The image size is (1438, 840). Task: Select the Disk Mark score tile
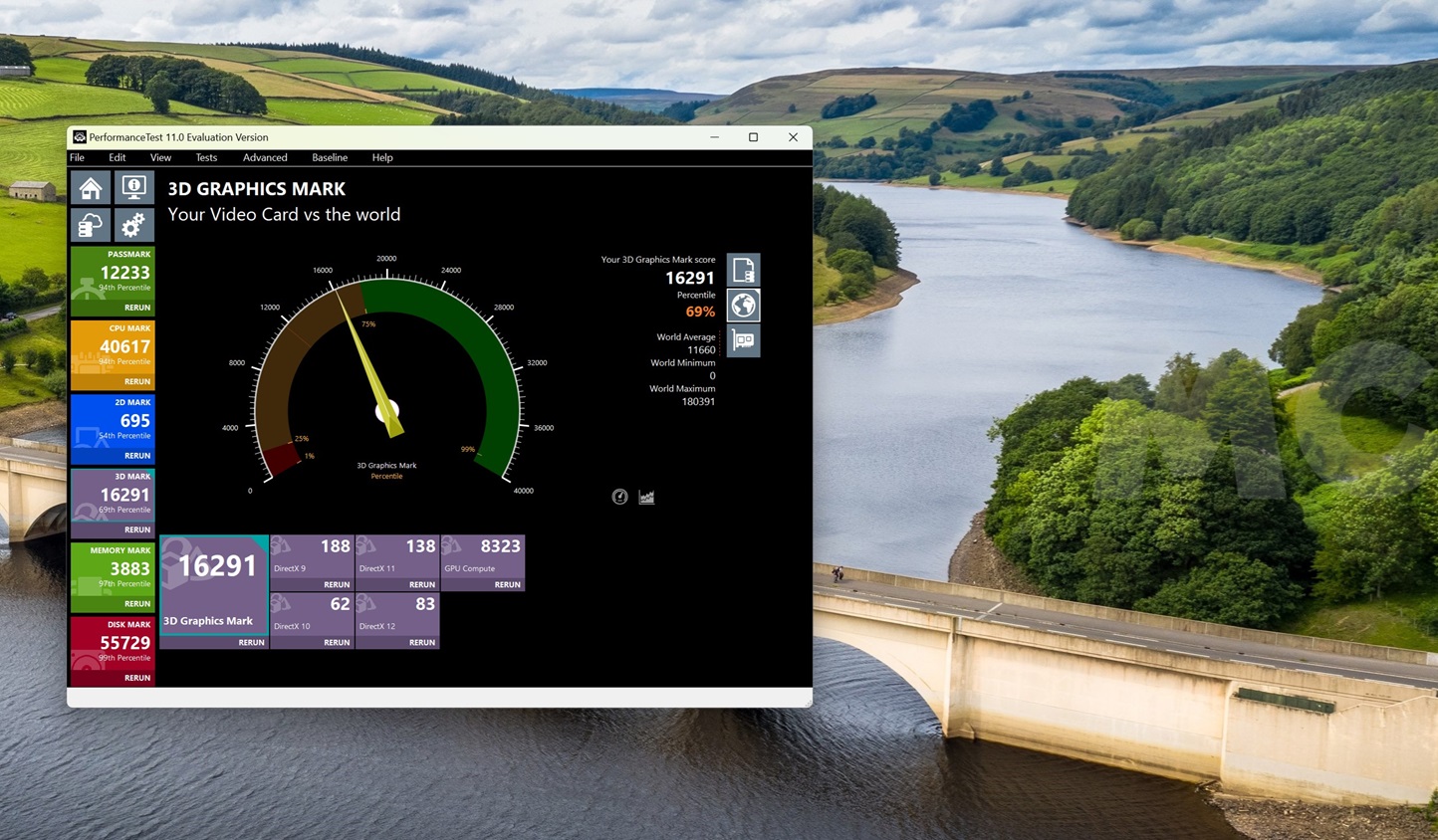tap(113, 643)
